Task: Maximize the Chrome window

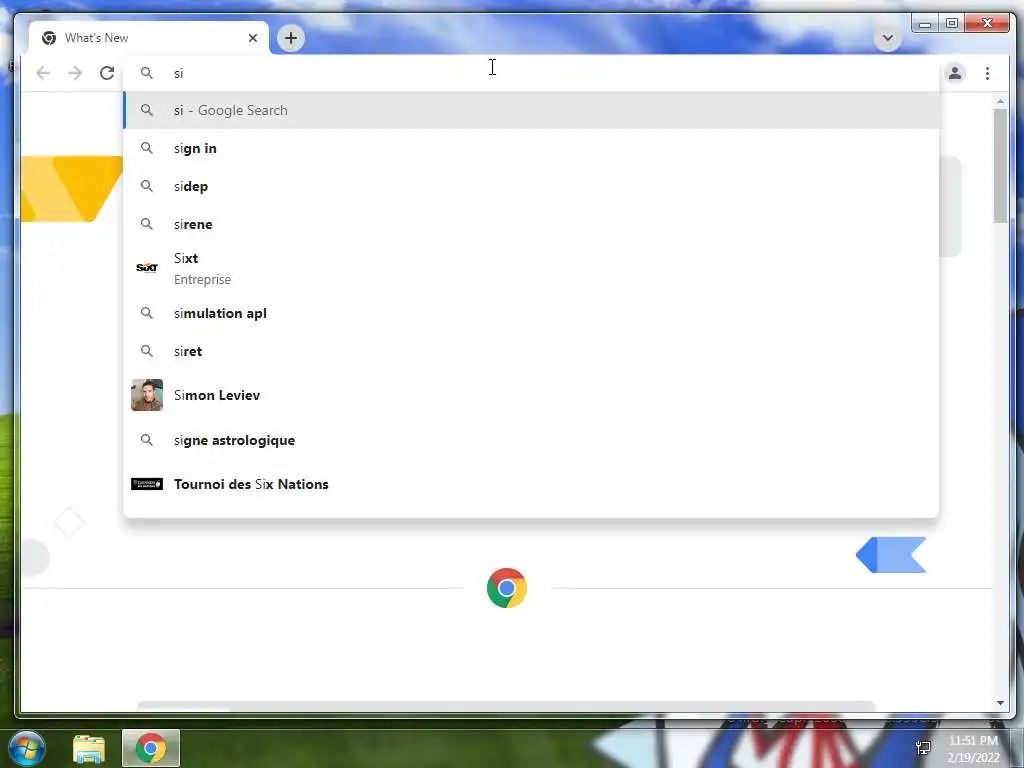Action: pyautogui.click(x=952, y=24)
